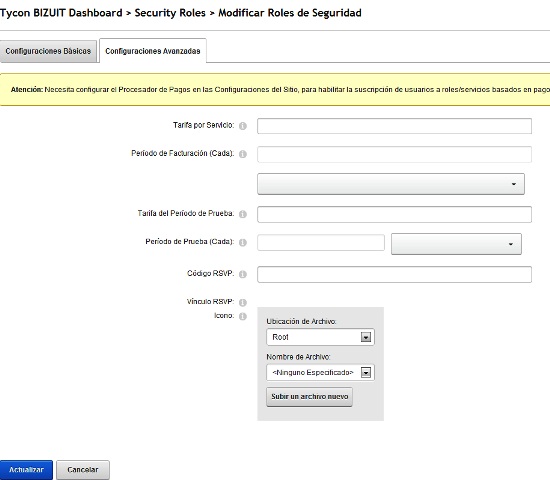This screenshot has height=480, width=550.
Task: Click info icon next to Período de Prueba (Cada)
Action: [243, 242]
